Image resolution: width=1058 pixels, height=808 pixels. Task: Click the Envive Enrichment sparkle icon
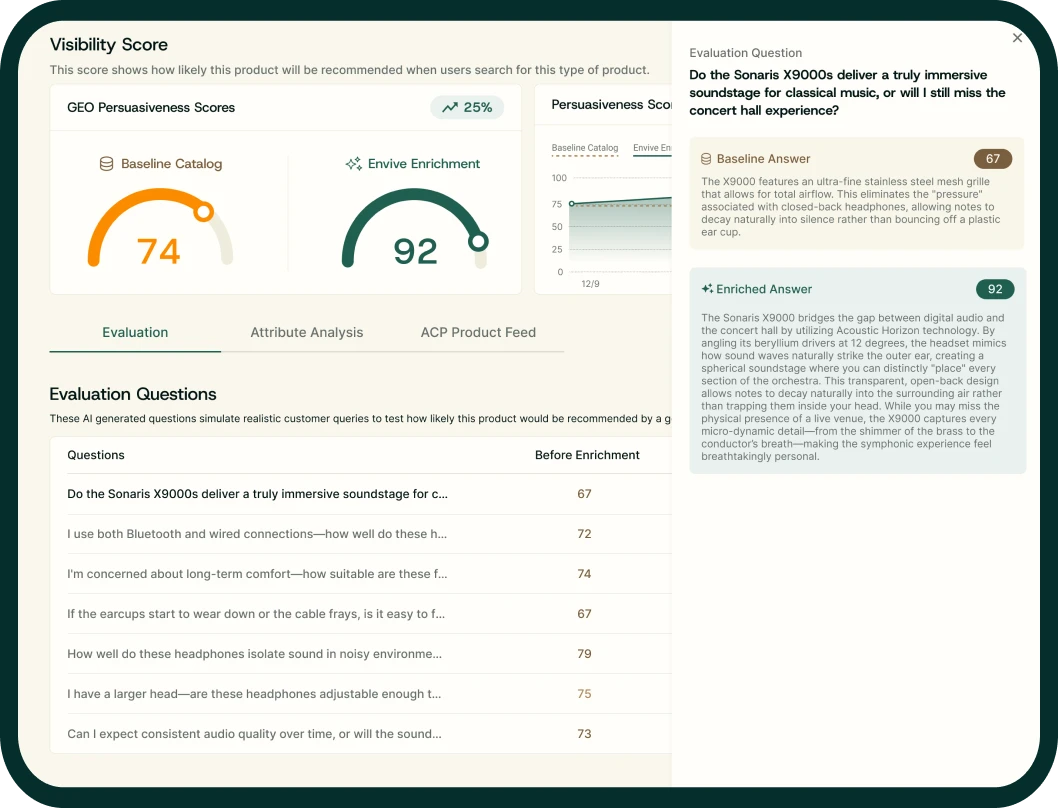(354, 163)
